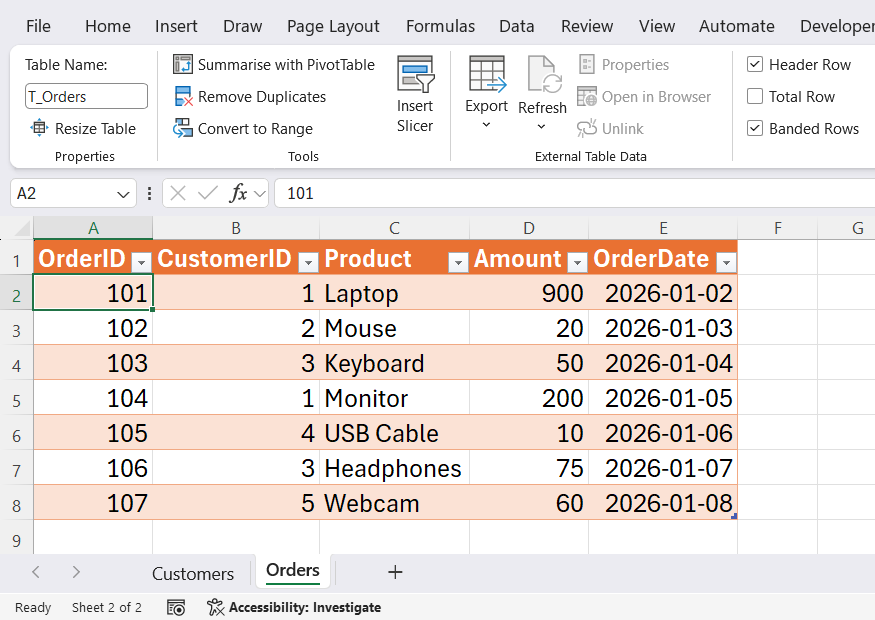Switch to the Home ribbon tab
The width and height of the screenshot is (875, 620).
(x=108, y=26)
